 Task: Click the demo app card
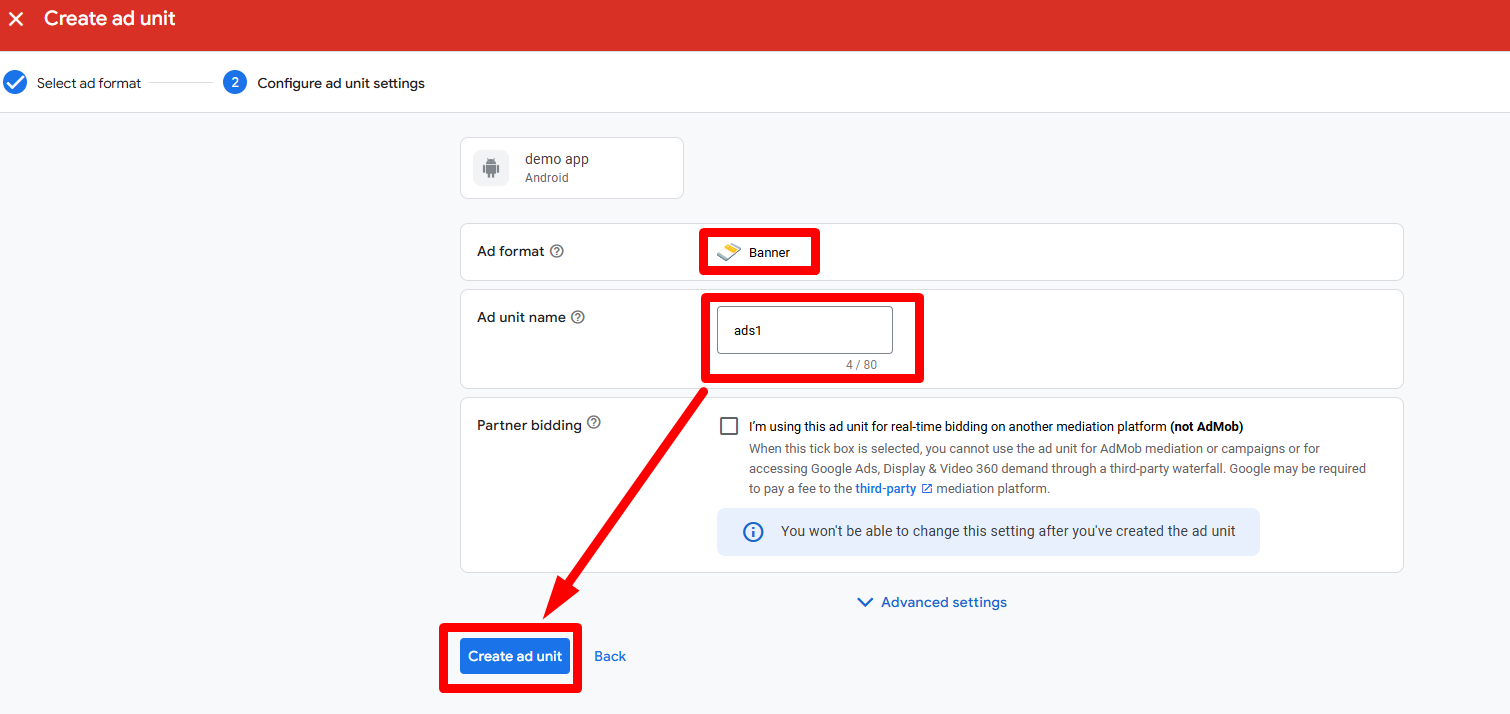572,168
